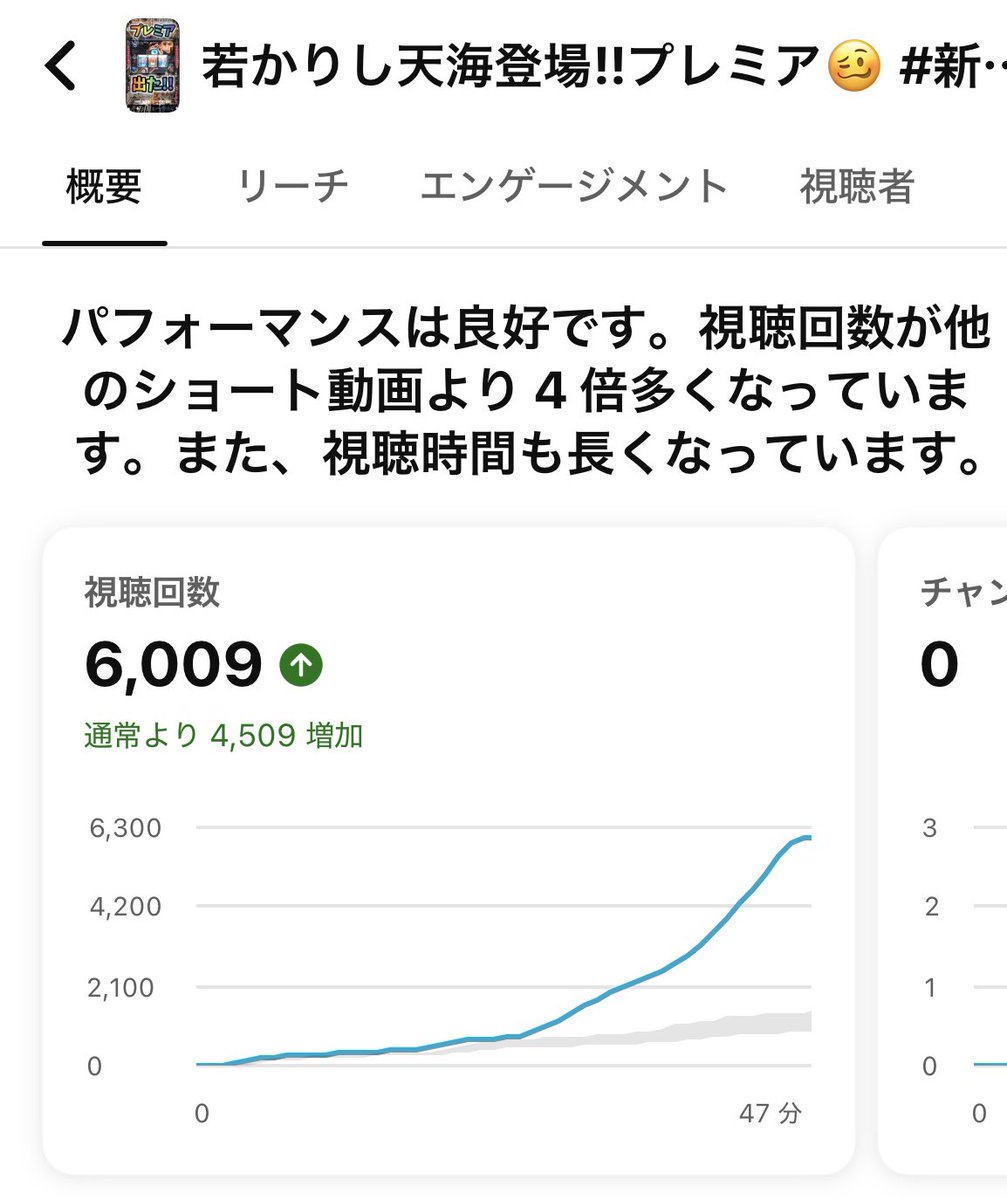The image size is (1007, 1200).
Task: Tap the 2,100 gridline label
Action: click(123, 987)
